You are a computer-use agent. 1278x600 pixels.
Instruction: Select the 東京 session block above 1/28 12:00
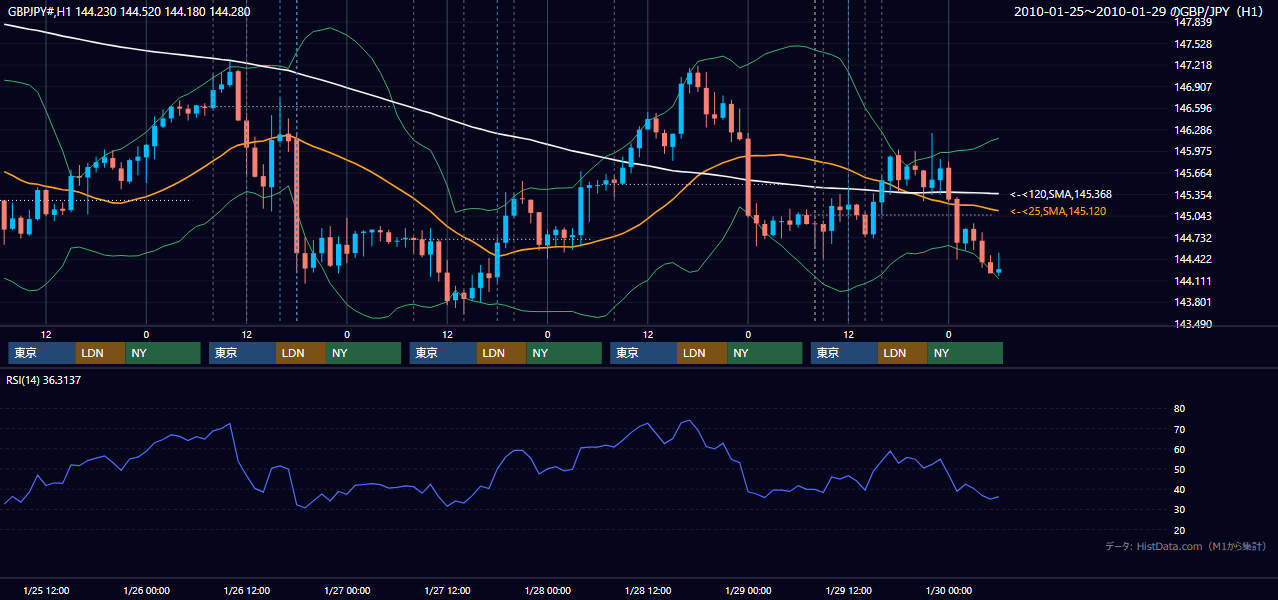pyautogui.click(x=644, y=353)
